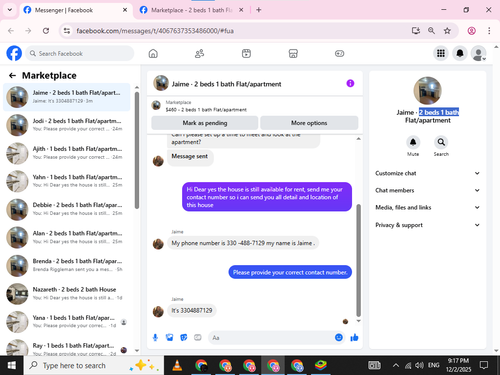The image size is (500, 375).
Task: Click the Windows taskbar search box
Action: [x=94, y=365]
